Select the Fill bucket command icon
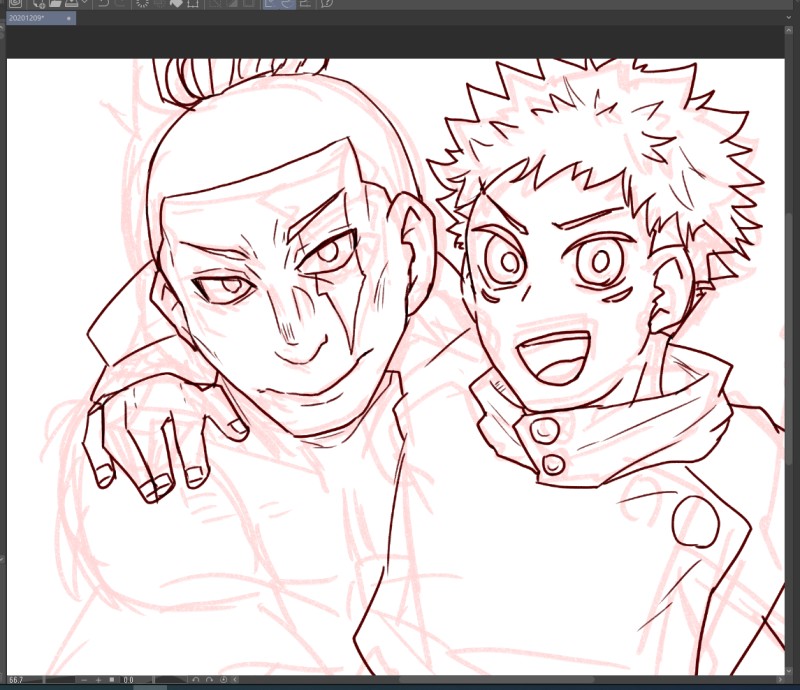 tap(176, 3)
